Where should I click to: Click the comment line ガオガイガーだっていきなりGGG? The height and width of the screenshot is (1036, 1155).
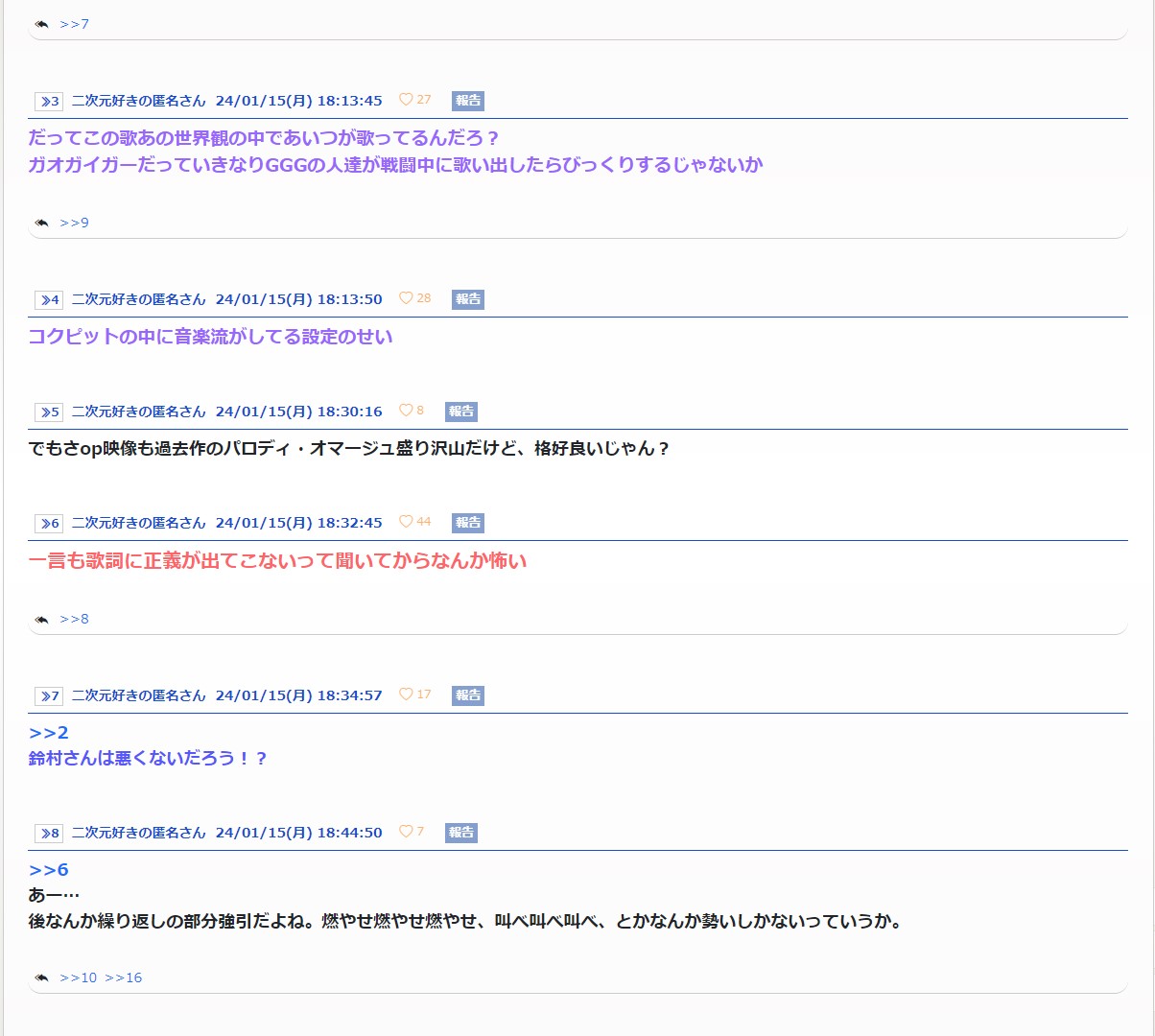[396, 165]
